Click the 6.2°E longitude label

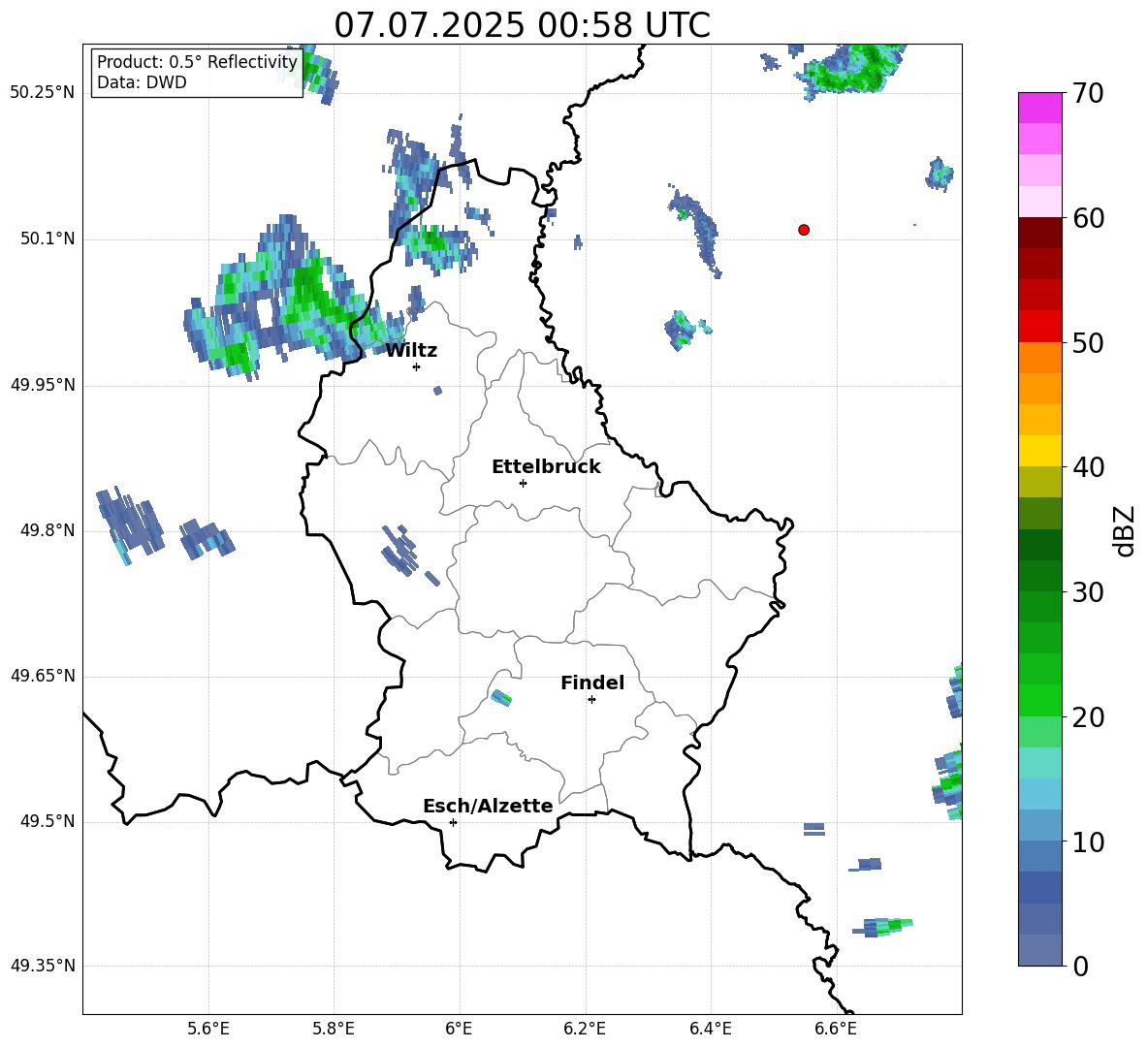pos(585,1030)
